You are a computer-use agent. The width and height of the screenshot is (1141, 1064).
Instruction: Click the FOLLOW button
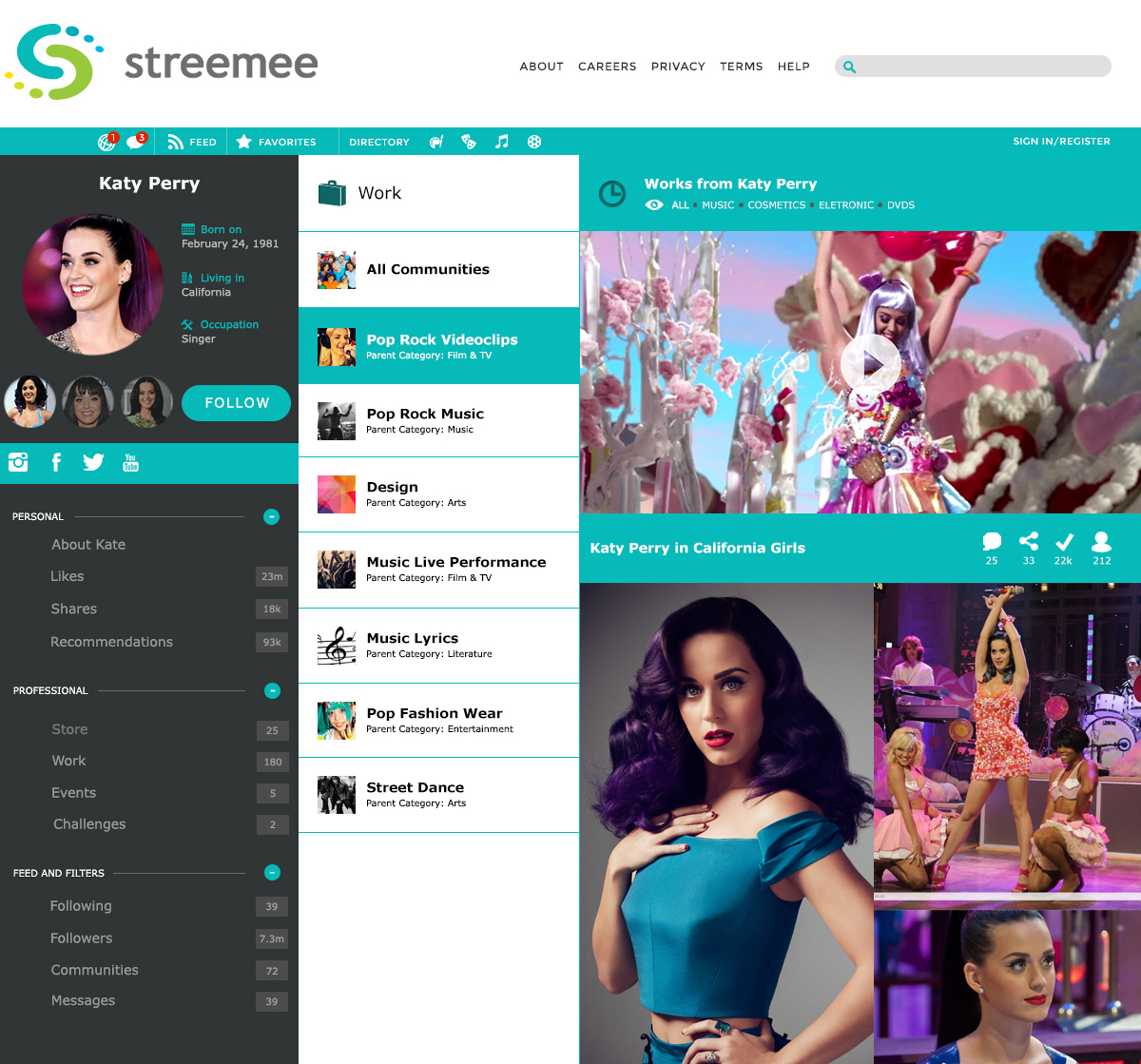click(x=236, y=403)
